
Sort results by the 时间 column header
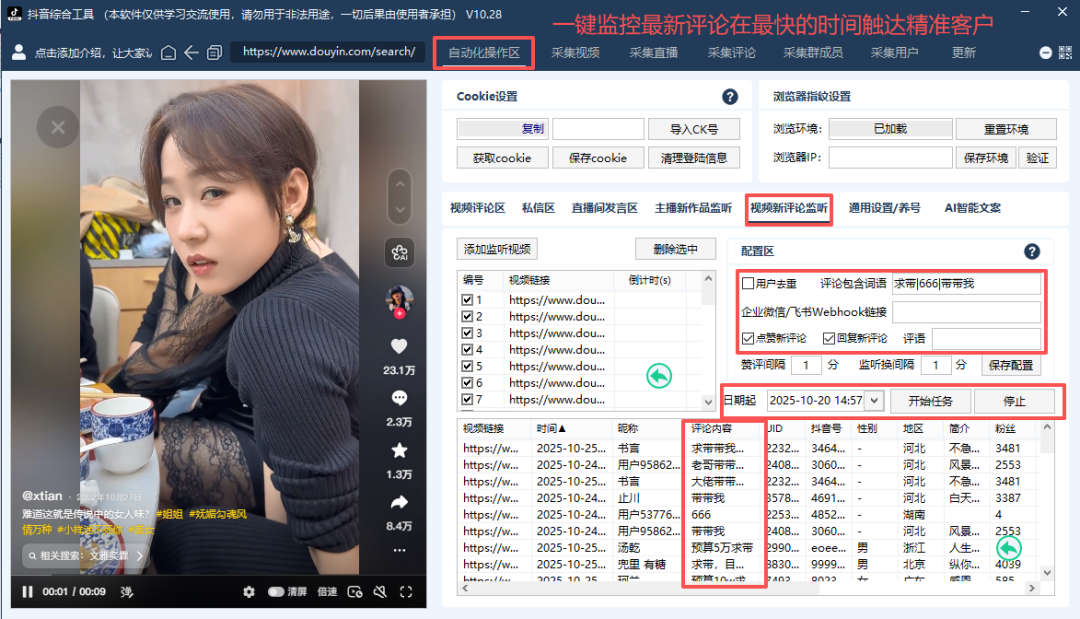pyautogui.click(x=571, y=428)
